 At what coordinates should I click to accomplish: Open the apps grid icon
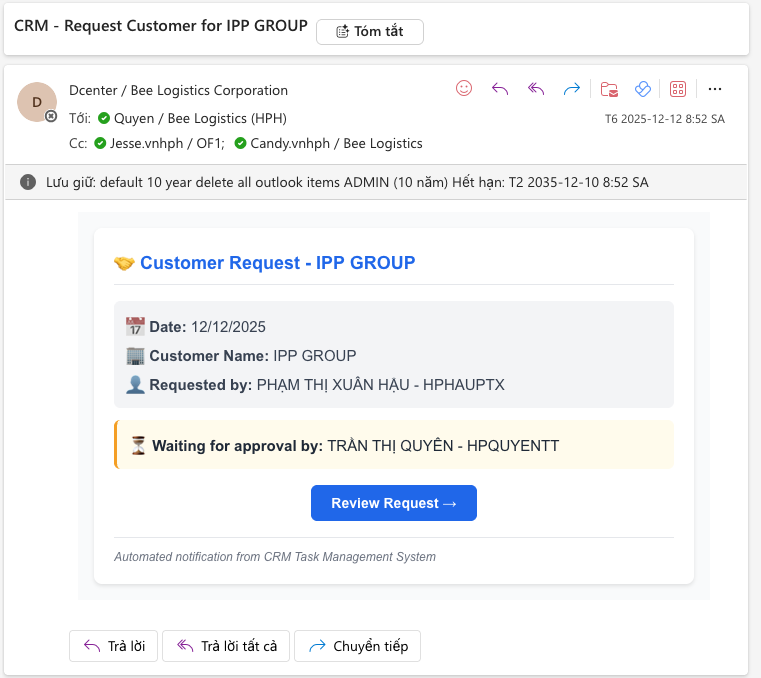point(678,89)
